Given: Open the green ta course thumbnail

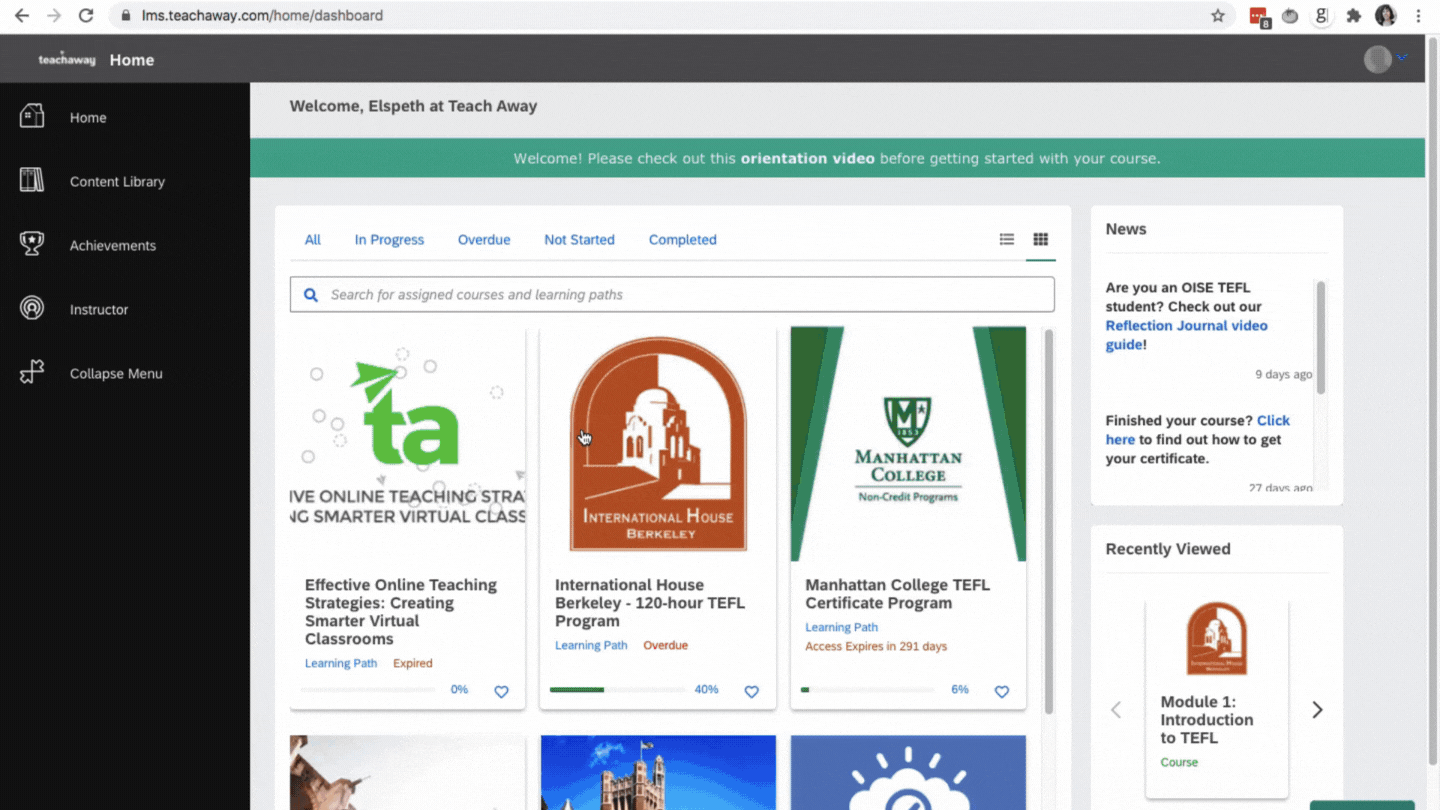Looking at the screenshot, I should pos(408,444).
